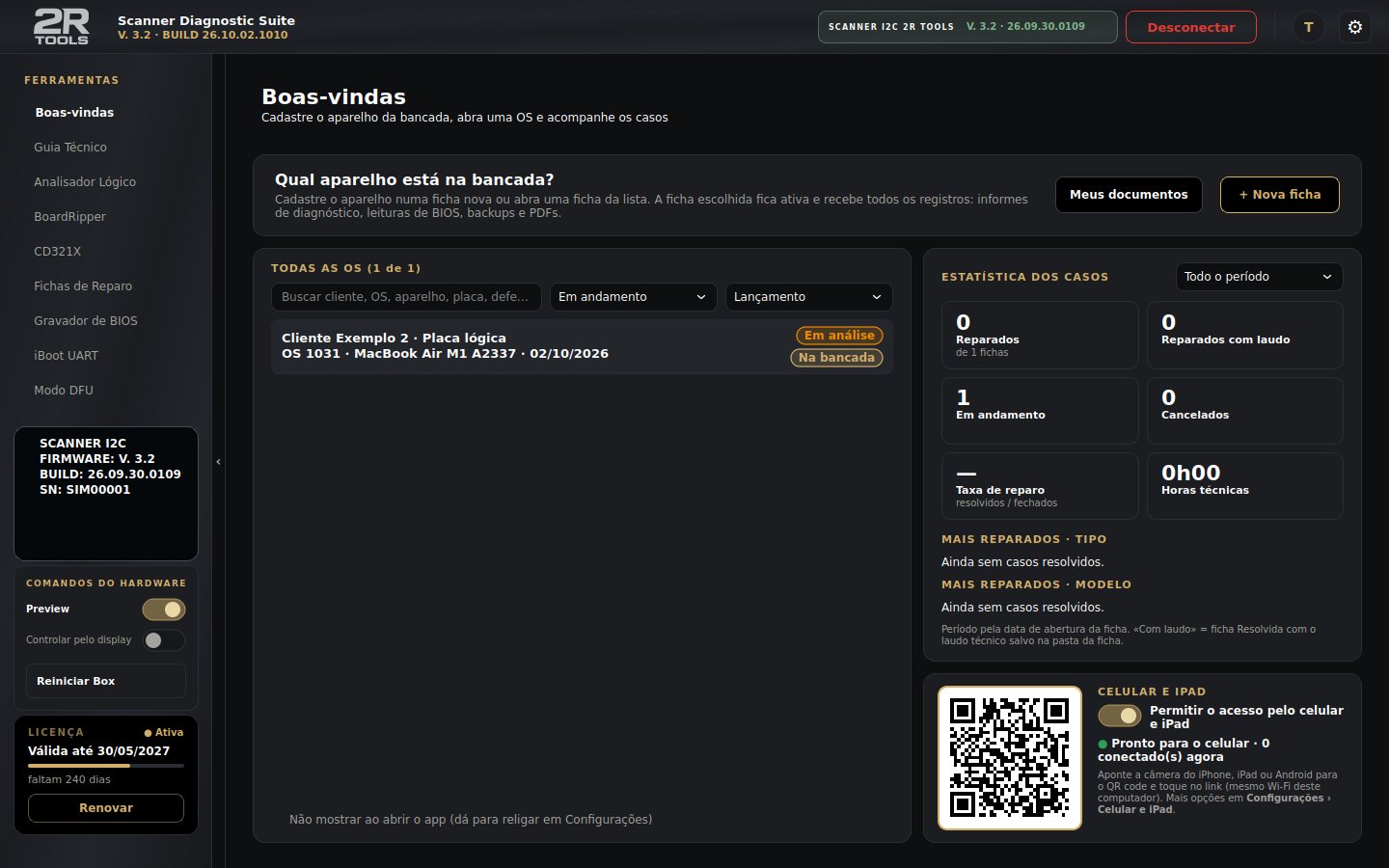Click the T user avatar icon
Image resolution: width=1389 pixels, height=868 pixels.
coord(1308,27)
